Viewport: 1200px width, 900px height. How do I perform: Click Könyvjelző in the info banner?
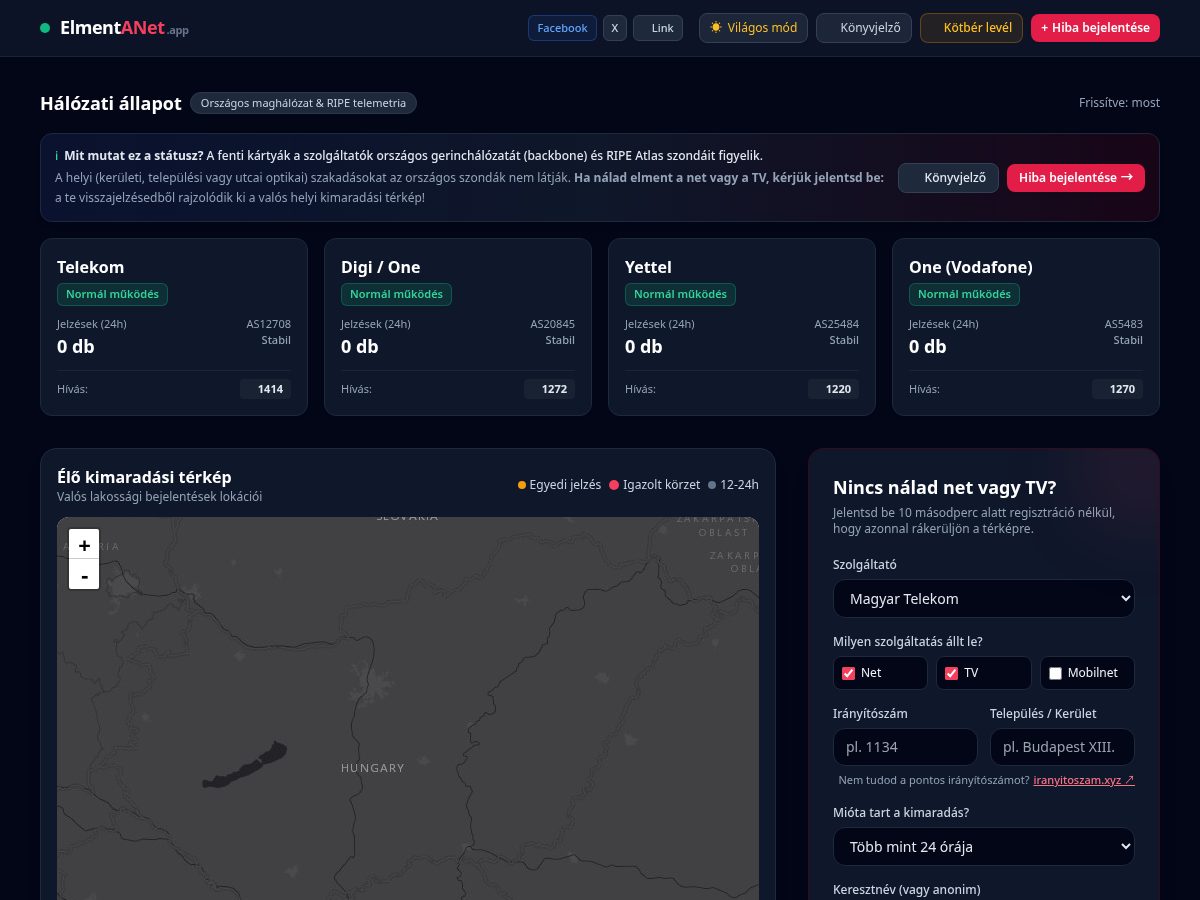click(x=948, y=178)
